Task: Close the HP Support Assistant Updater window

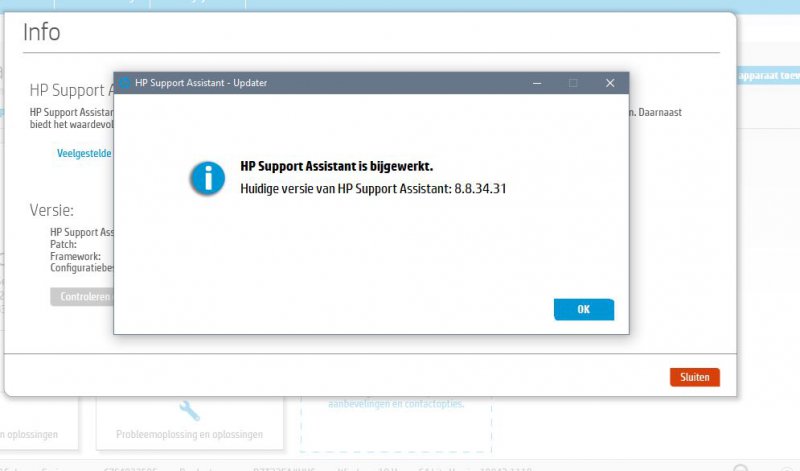Action: [x=609, y=83]
